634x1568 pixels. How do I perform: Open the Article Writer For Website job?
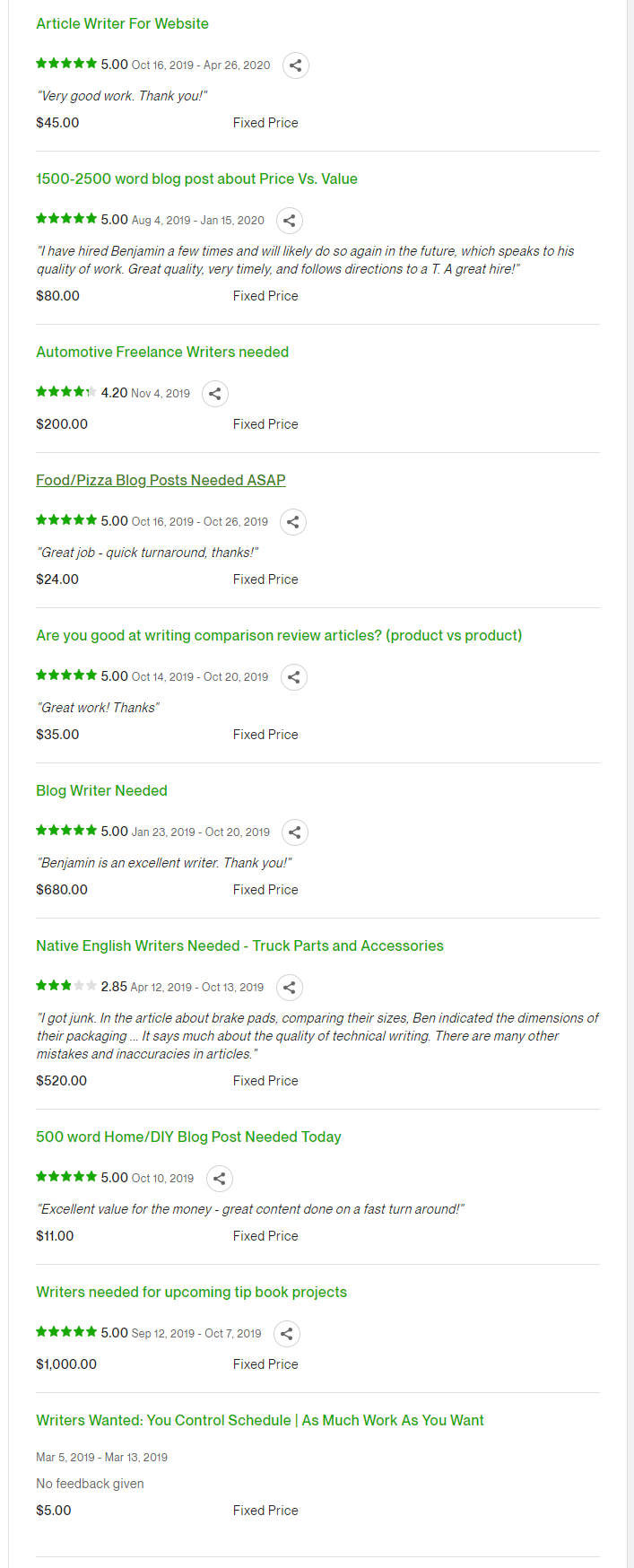(122, 24)
